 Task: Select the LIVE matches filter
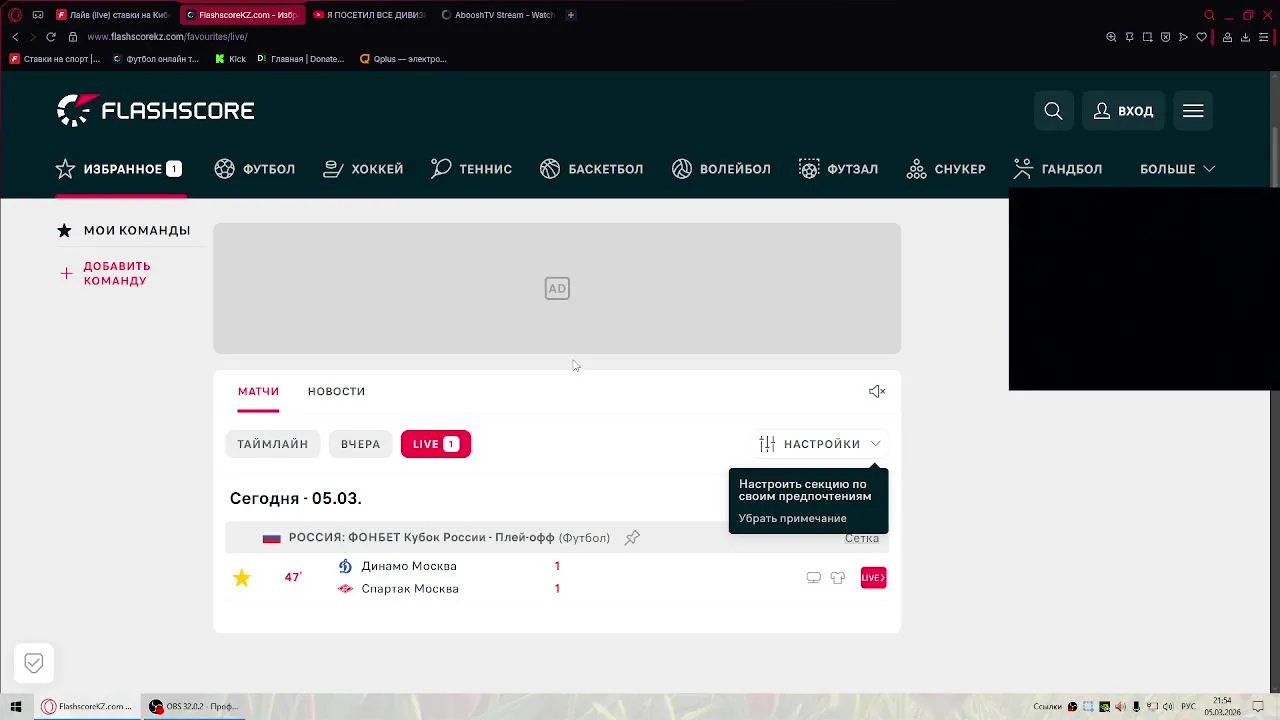(436, 444)
